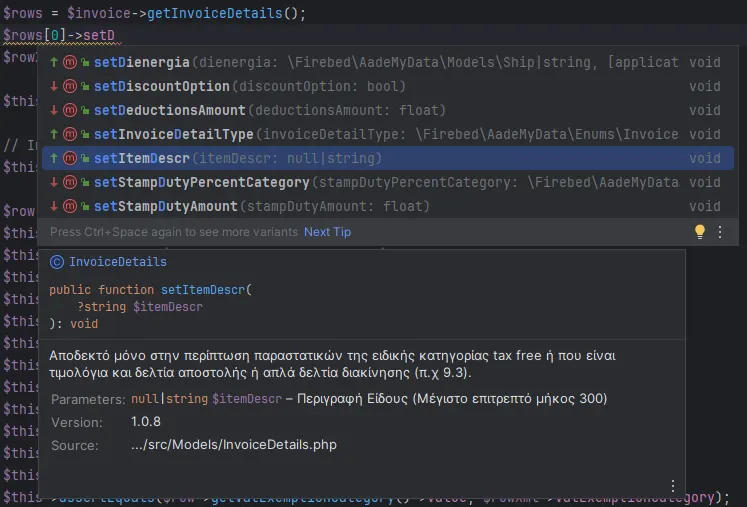Click the up arrow icon for setItemDescr

click(x=54, y=158)
